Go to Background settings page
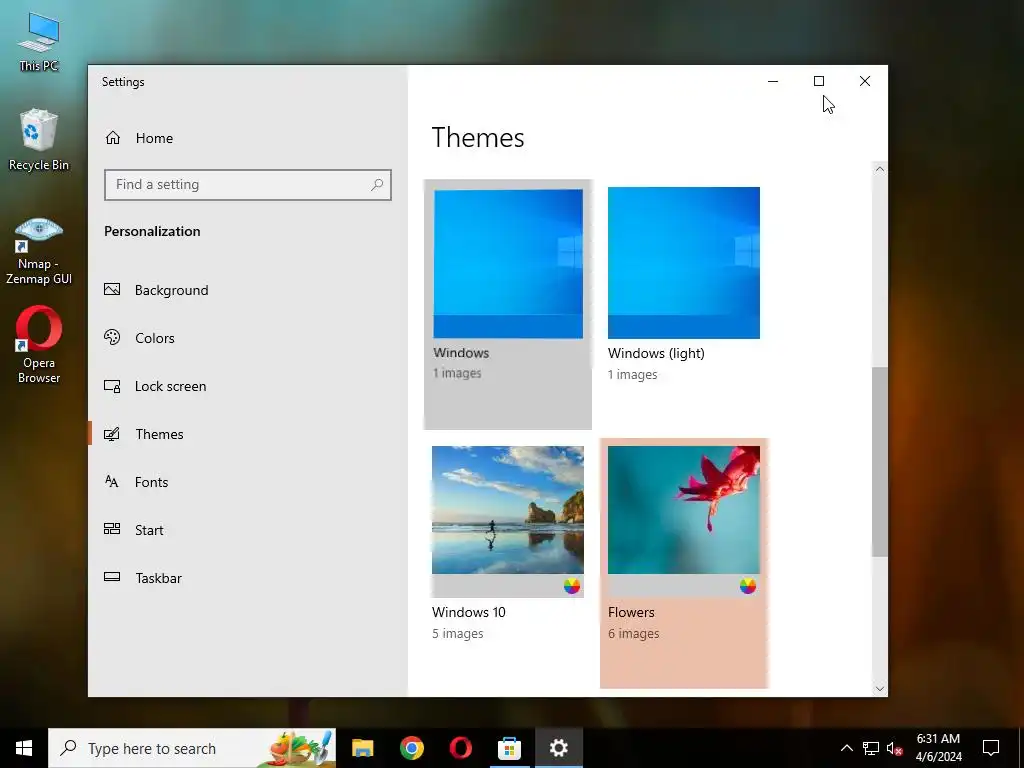Screen dimensions: 1024x768 (171, 290)
